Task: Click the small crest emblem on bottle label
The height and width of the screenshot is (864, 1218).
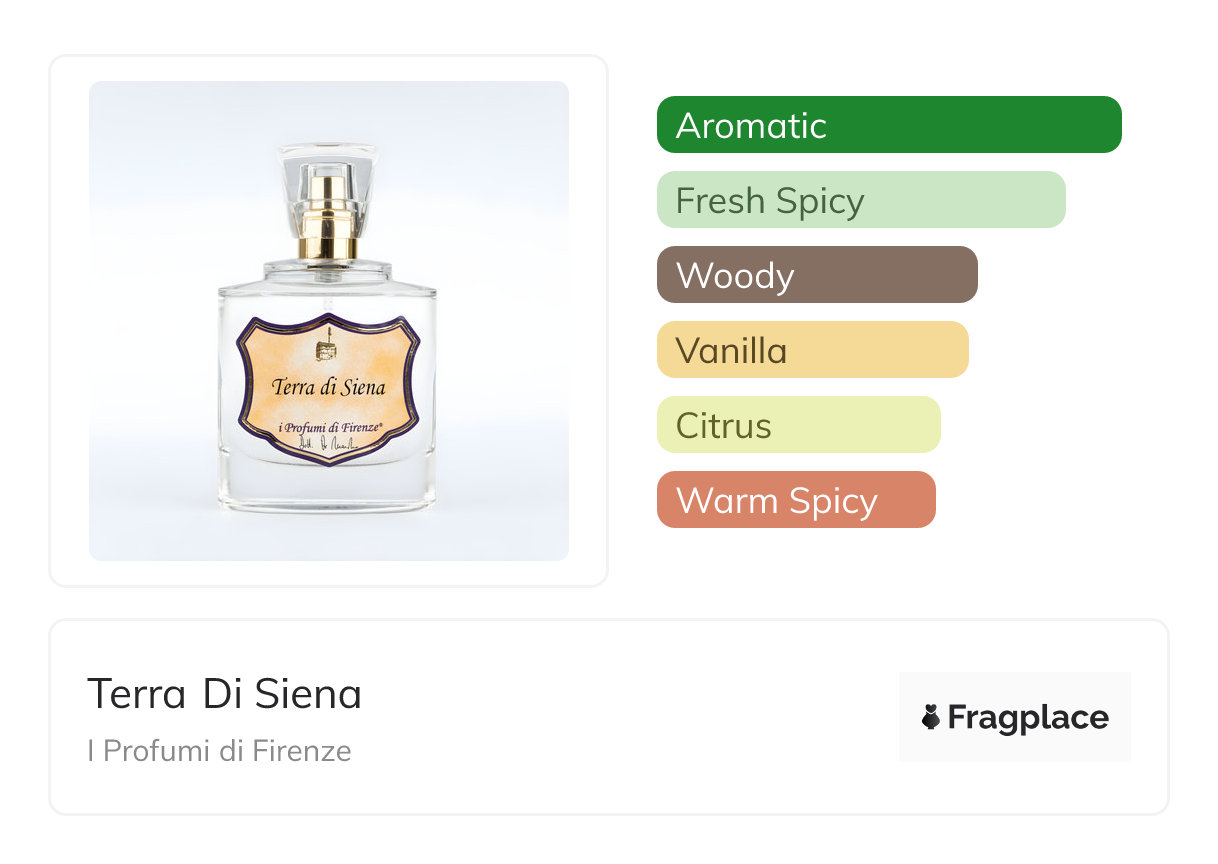Action: click(326, 350)
